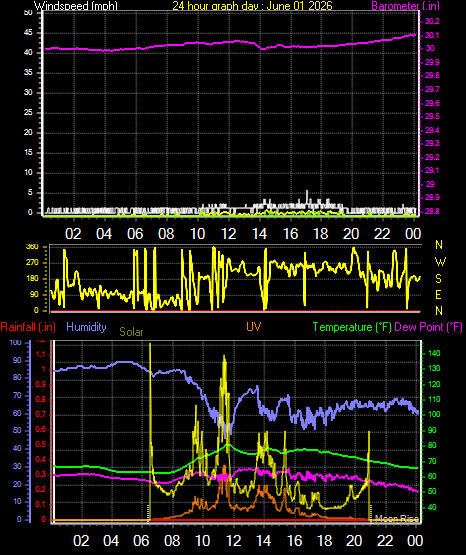Click the 'Rainfall (.in)' legend label
Screen dimensions: 466x555
28,327
